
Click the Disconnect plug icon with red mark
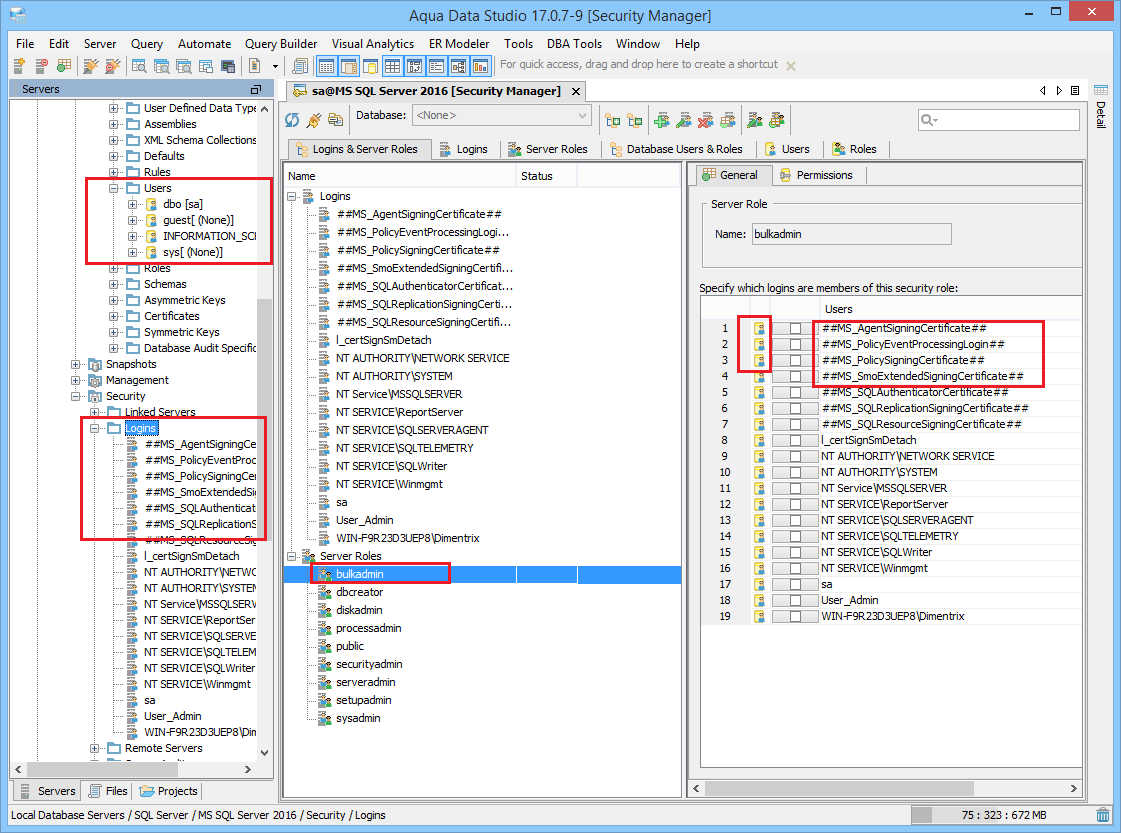click(113, 66)
